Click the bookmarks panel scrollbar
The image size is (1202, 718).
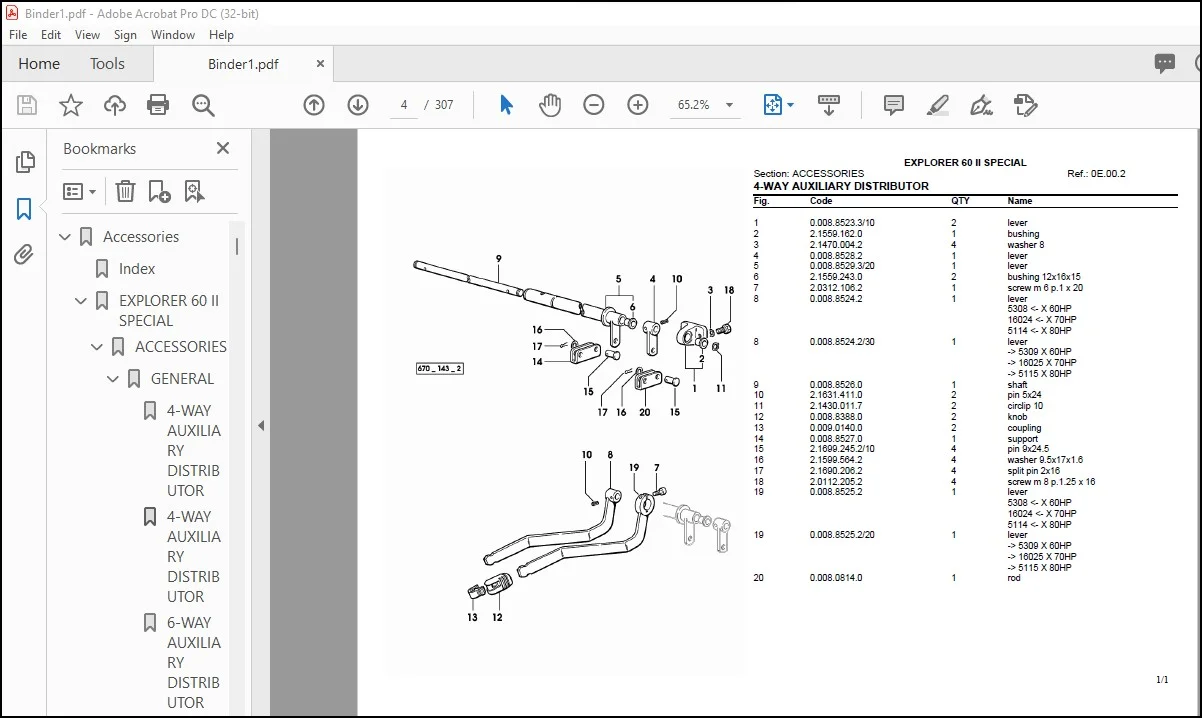[237, 246]
